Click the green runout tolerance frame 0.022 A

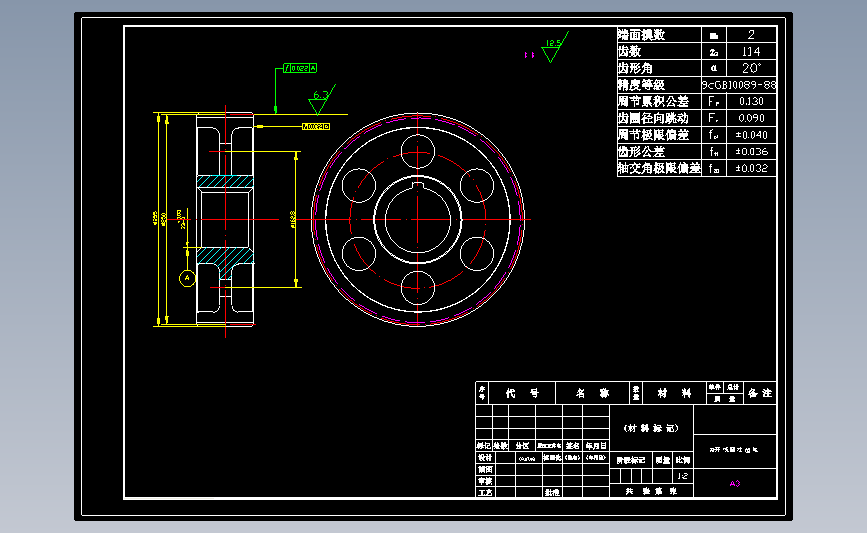(x=300, y=68)
